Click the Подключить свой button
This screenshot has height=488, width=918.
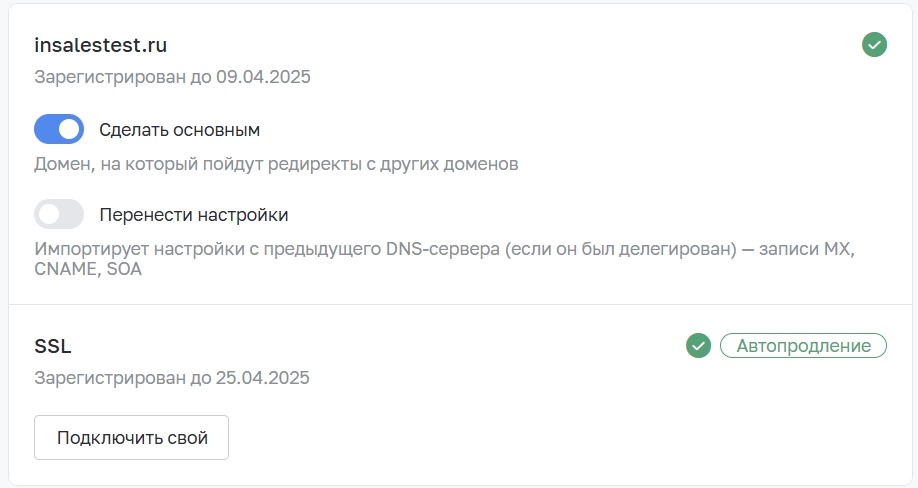tap(131, 438)
